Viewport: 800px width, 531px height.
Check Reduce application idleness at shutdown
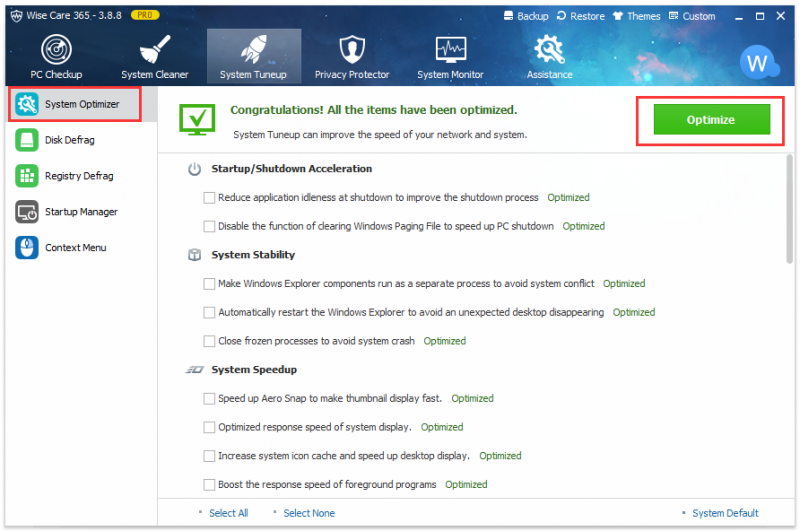[209, 197]
